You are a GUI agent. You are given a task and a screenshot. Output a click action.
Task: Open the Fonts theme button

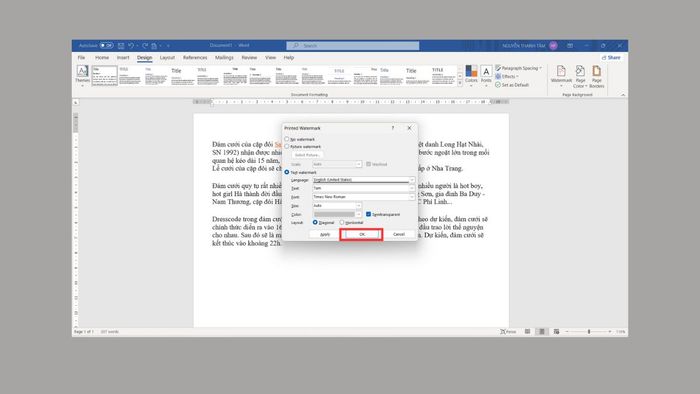point(486,75)
